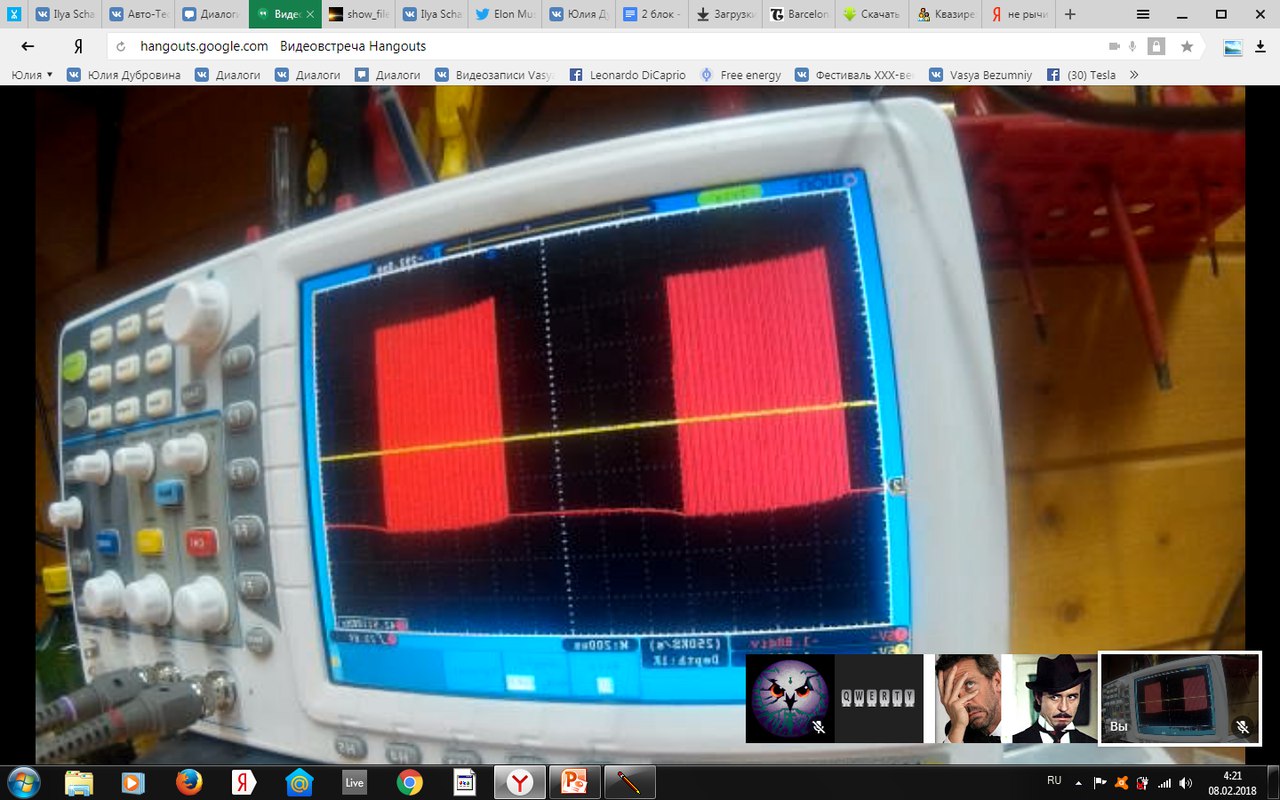Select the QWERTY participant thumbnail
This screenshot has height=800, width=1280.
(x=878, y=698)
